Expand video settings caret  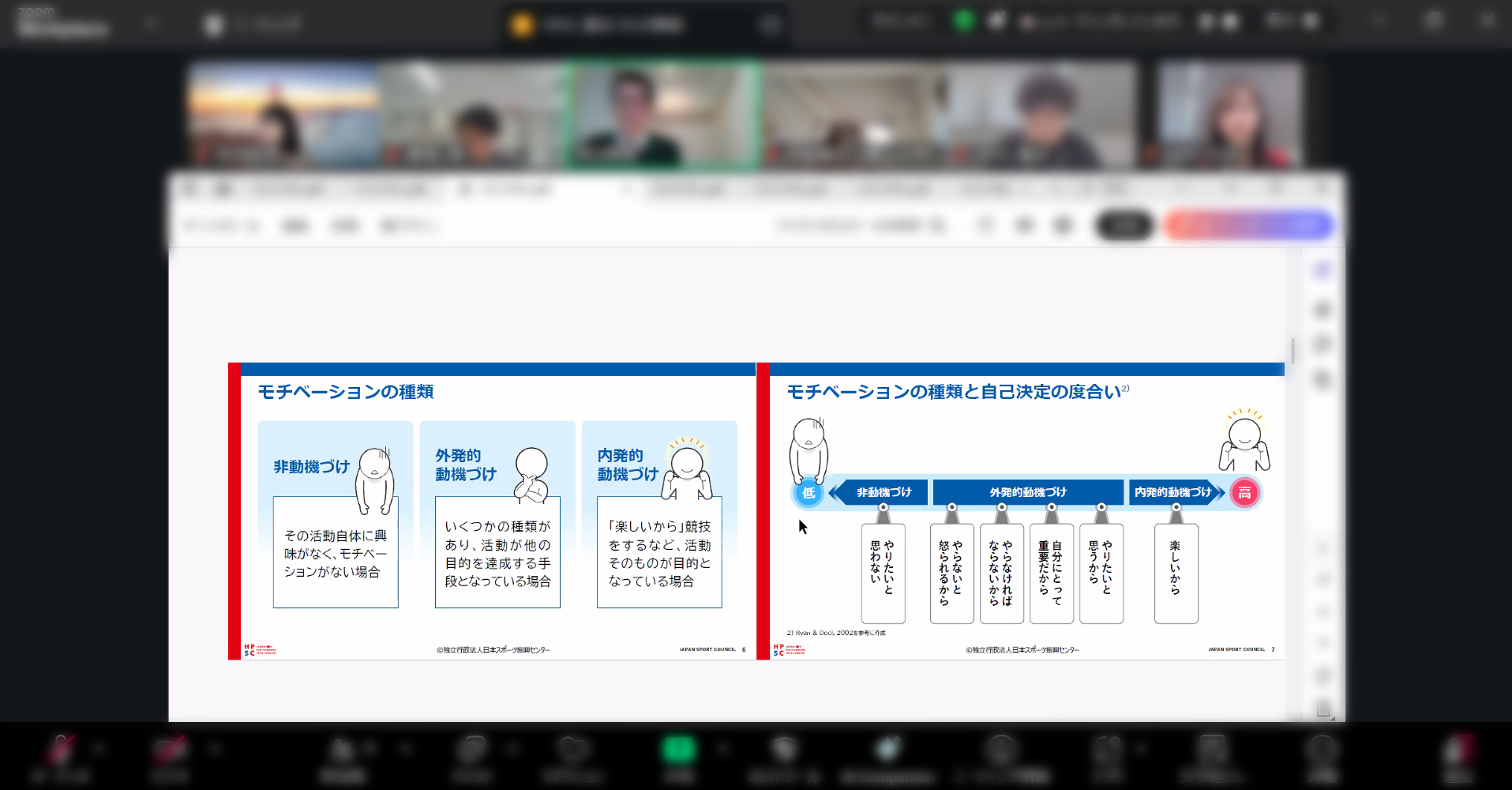[x=213, y=749]
